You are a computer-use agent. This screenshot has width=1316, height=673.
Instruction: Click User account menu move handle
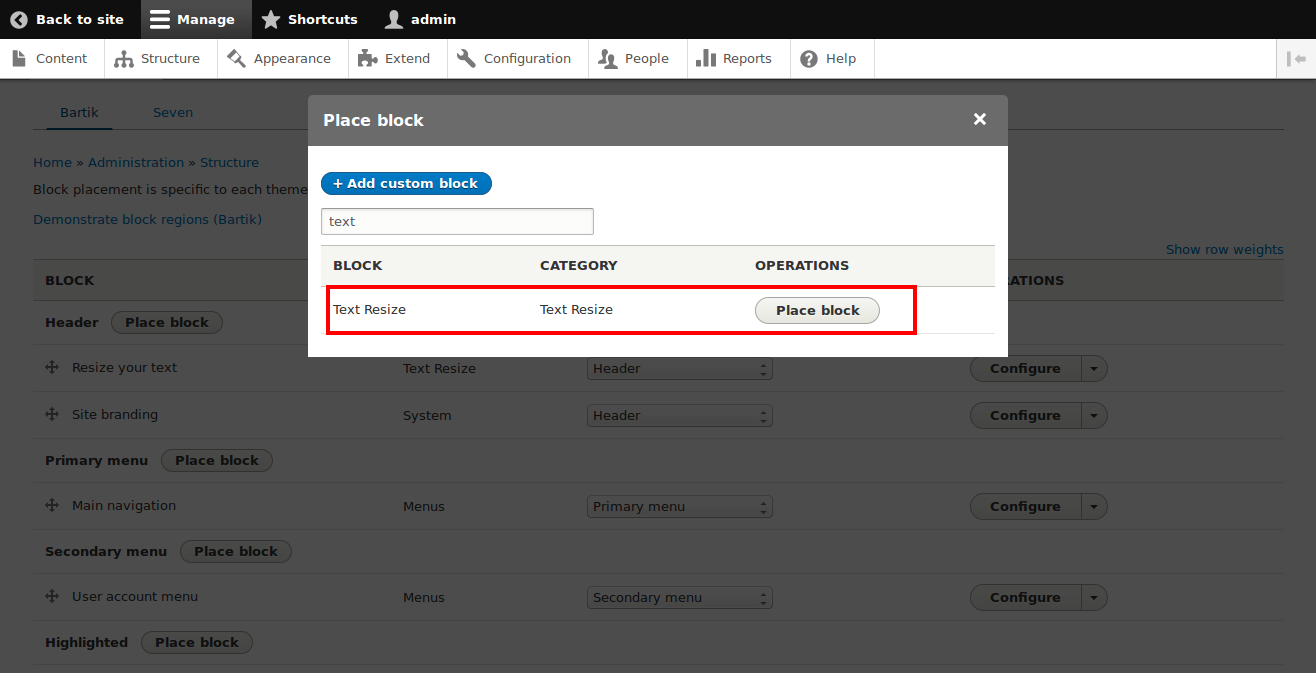(x=52, y=597)
